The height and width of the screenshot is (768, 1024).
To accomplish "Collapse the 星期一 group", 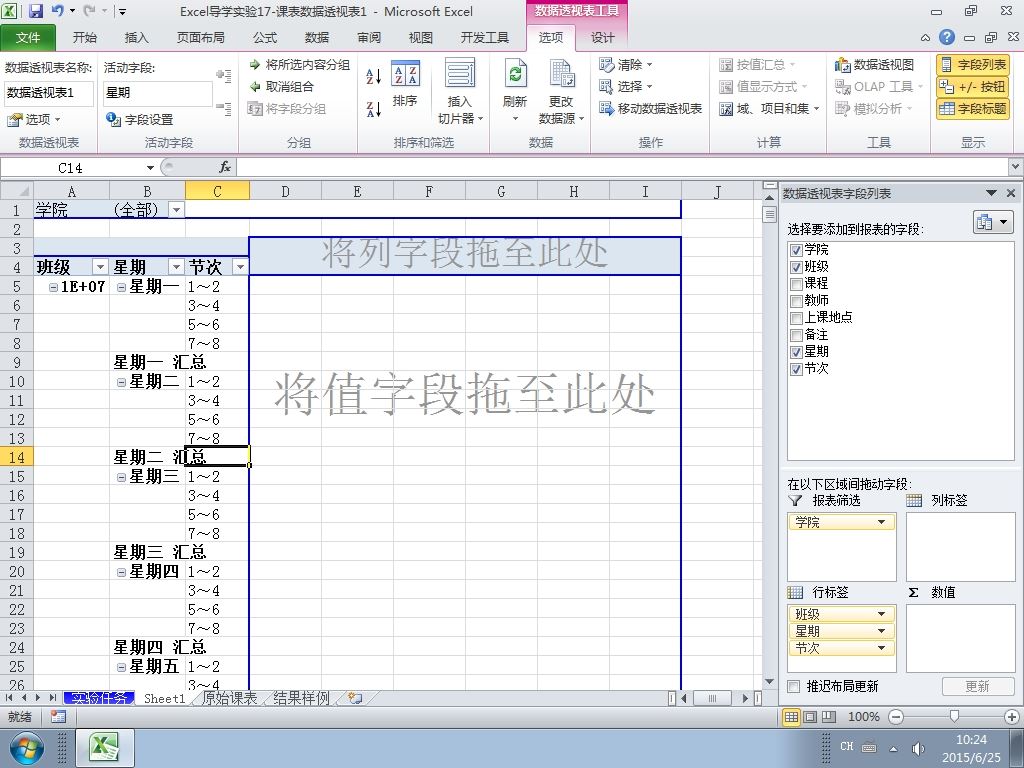I will coord(121,287).
